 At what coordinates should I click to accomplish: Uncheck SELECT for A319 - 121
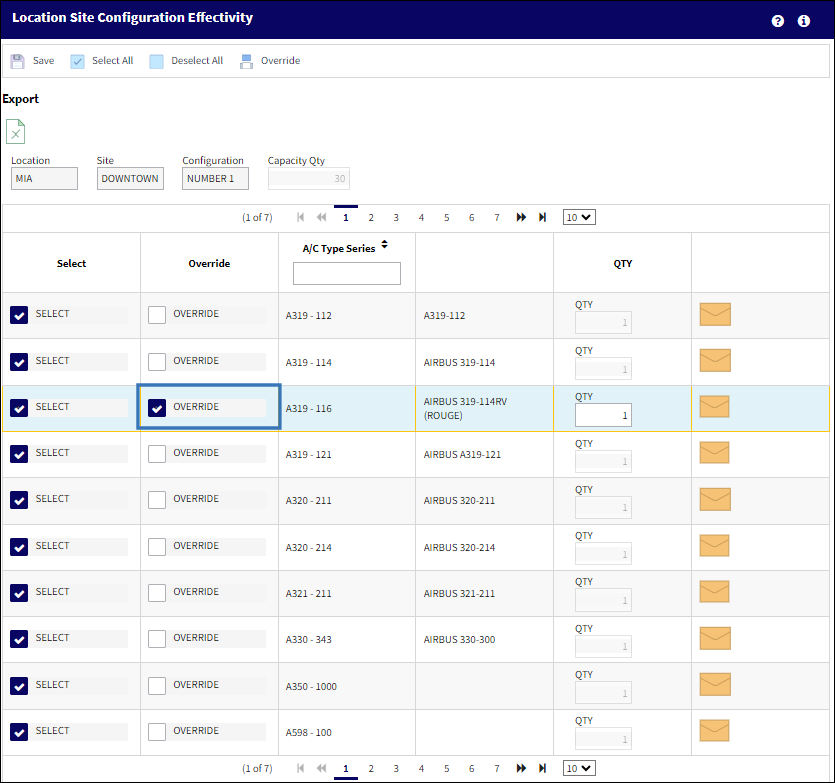coord(19,454)
